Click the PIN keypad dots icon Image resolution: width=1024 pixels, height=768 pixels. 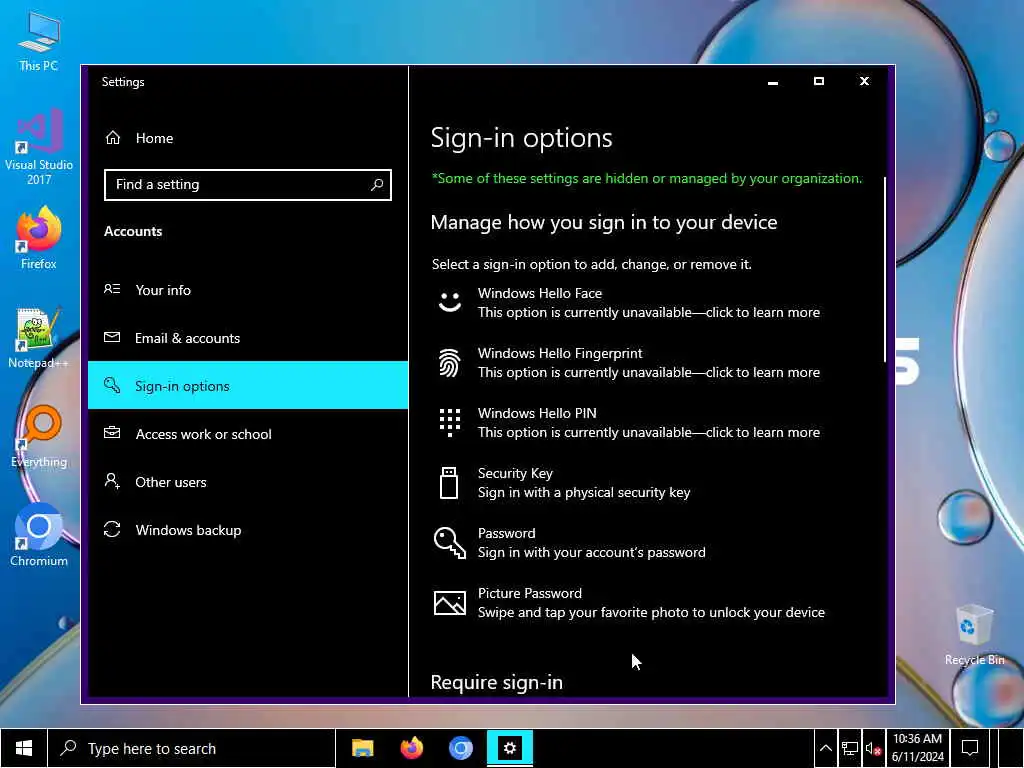tap(449, 423)
